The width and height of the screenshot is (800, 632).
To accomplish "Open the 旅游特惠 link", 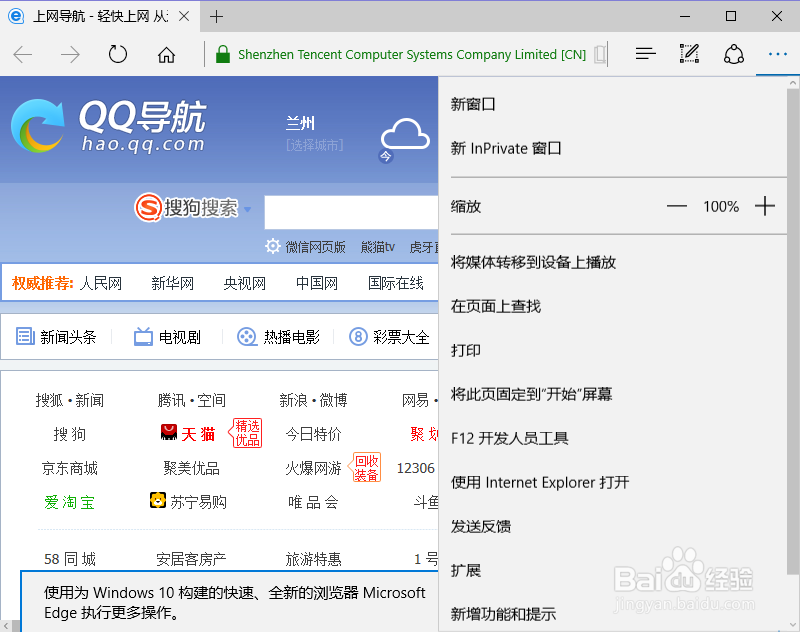I will click(313, 559).
